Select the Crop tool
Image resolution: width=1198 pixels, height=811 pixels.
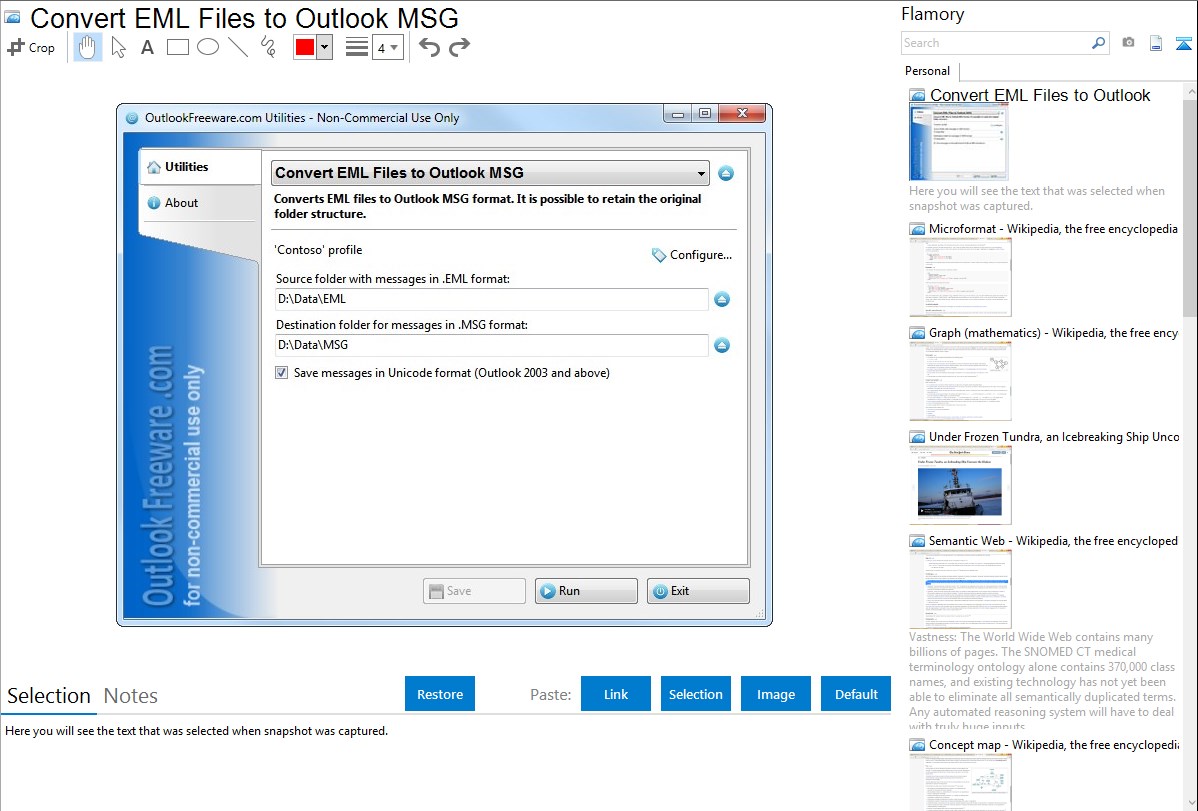tap(31, 47)
